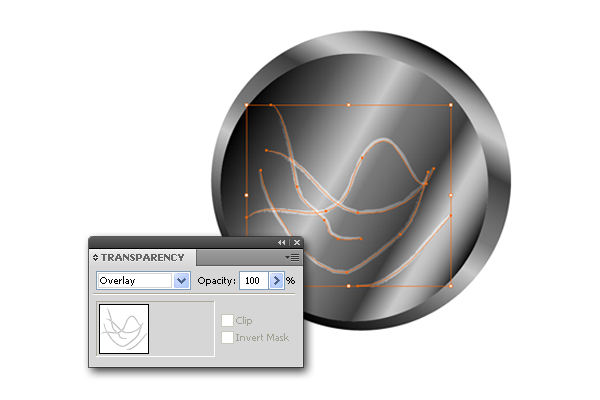
Task: Select the Transparency panel tab
Action: (143, 258)
